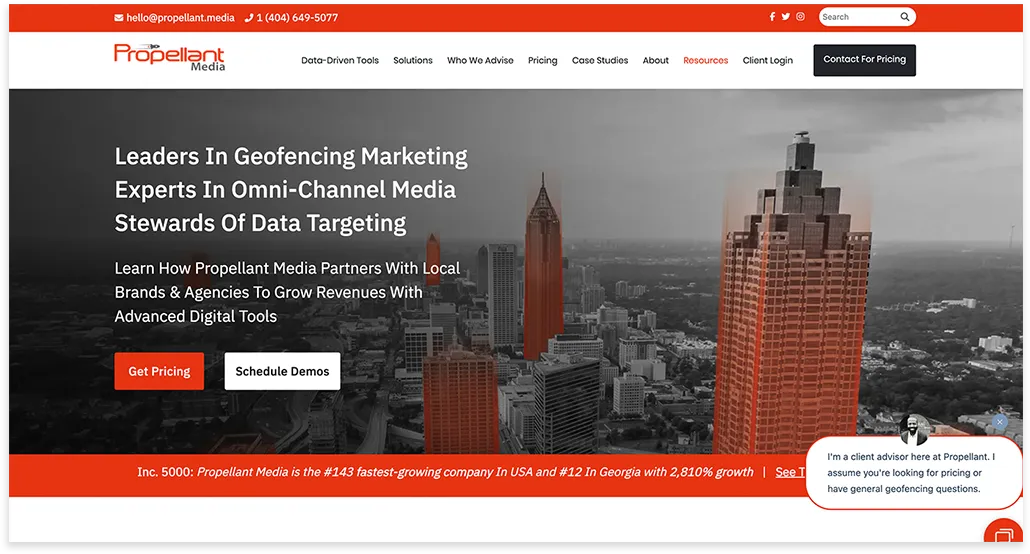Go to the Pricing page

coord(543,60)
